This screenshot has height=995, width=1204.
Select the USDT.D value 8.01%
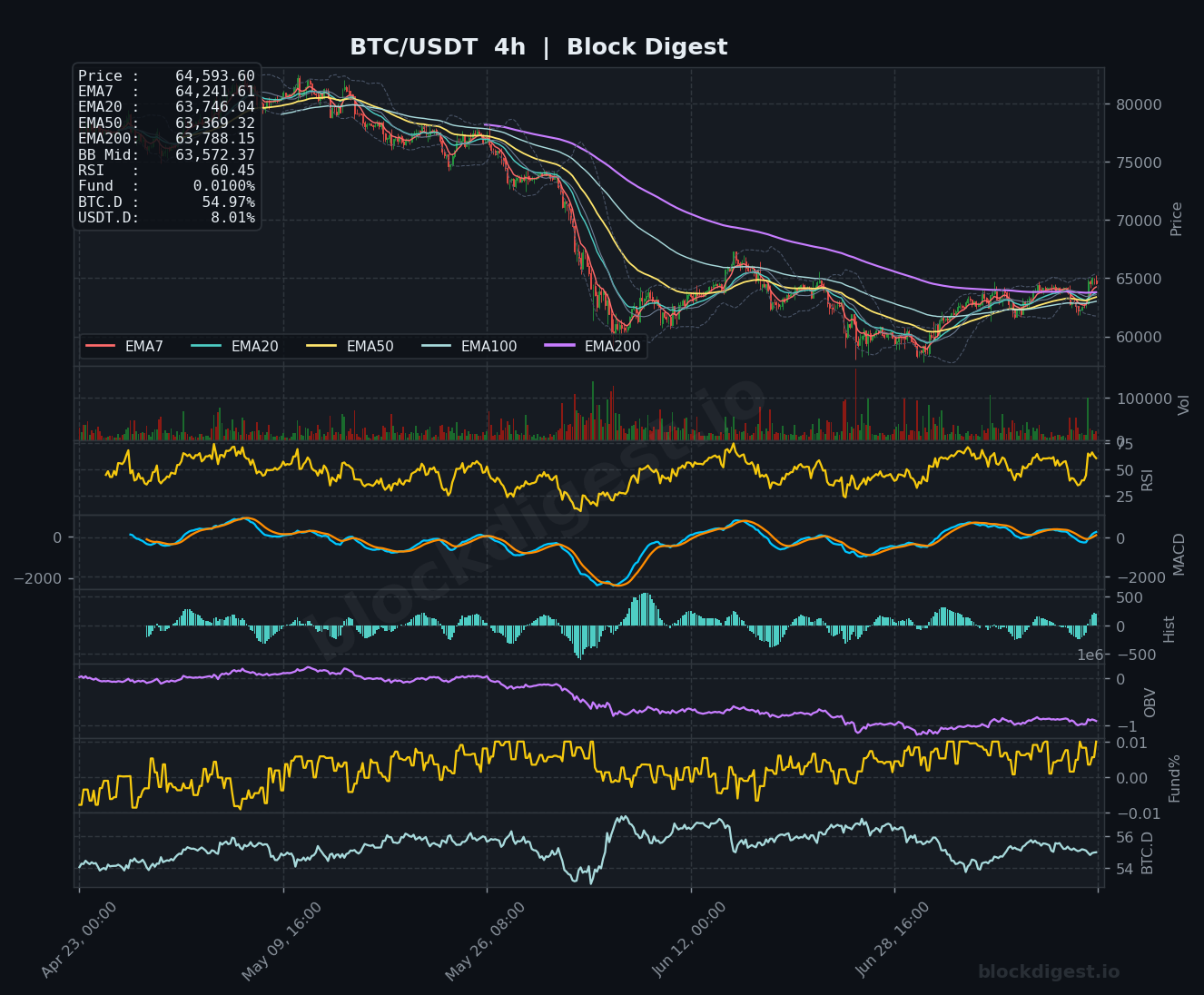232,218
